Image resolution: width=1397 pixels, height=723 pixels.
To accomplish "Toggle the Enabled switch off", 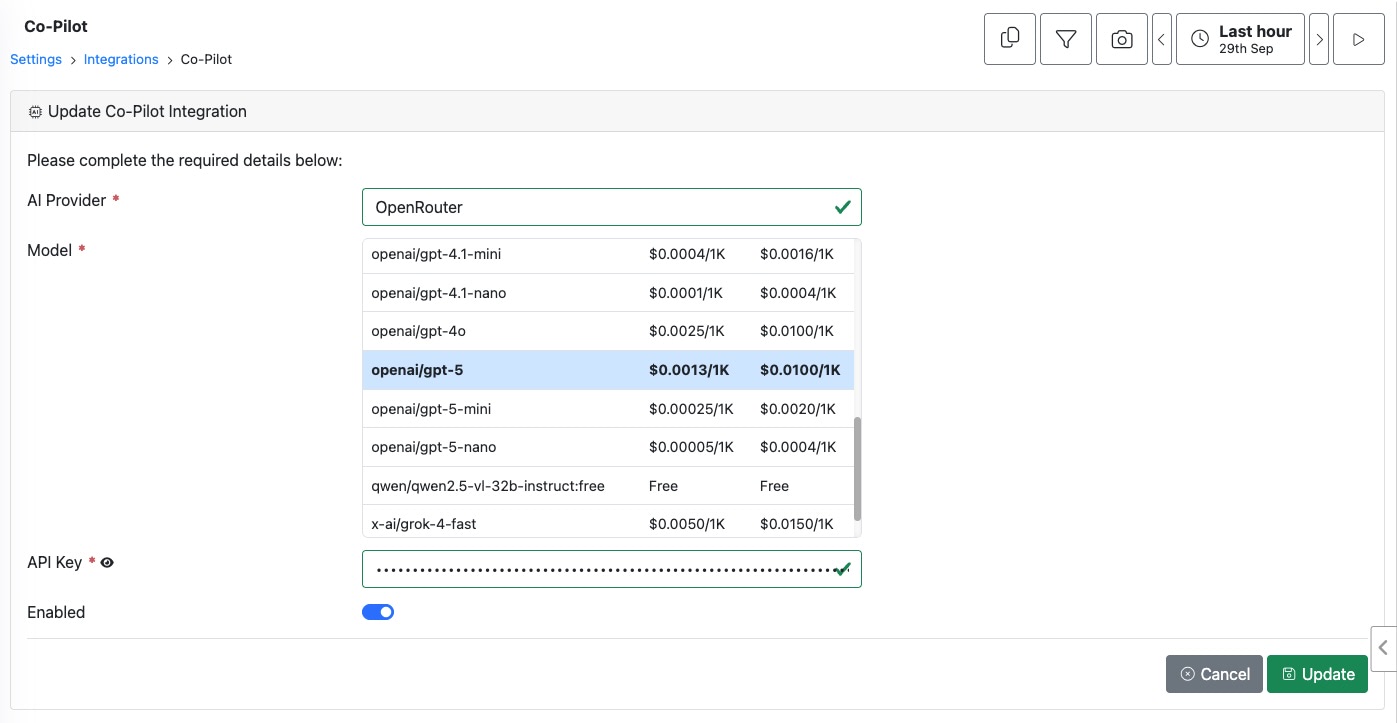I will tap(378, 612).
